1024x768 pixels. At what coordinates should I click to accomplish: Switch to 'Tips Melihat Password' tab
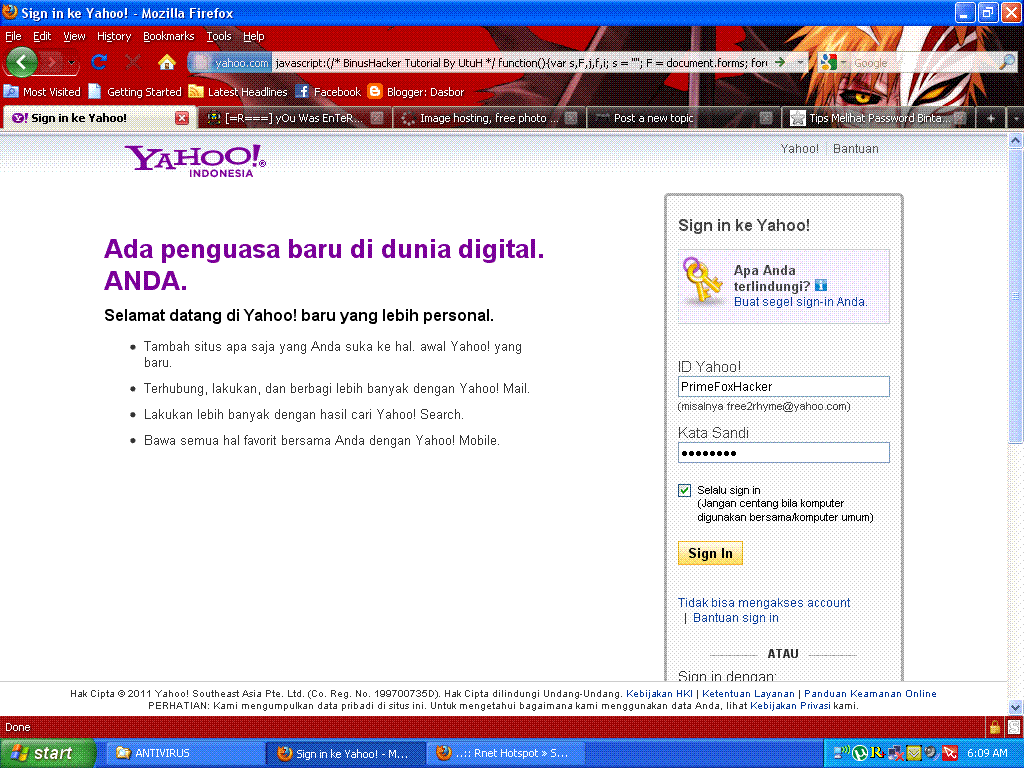(x=878, y=118)
